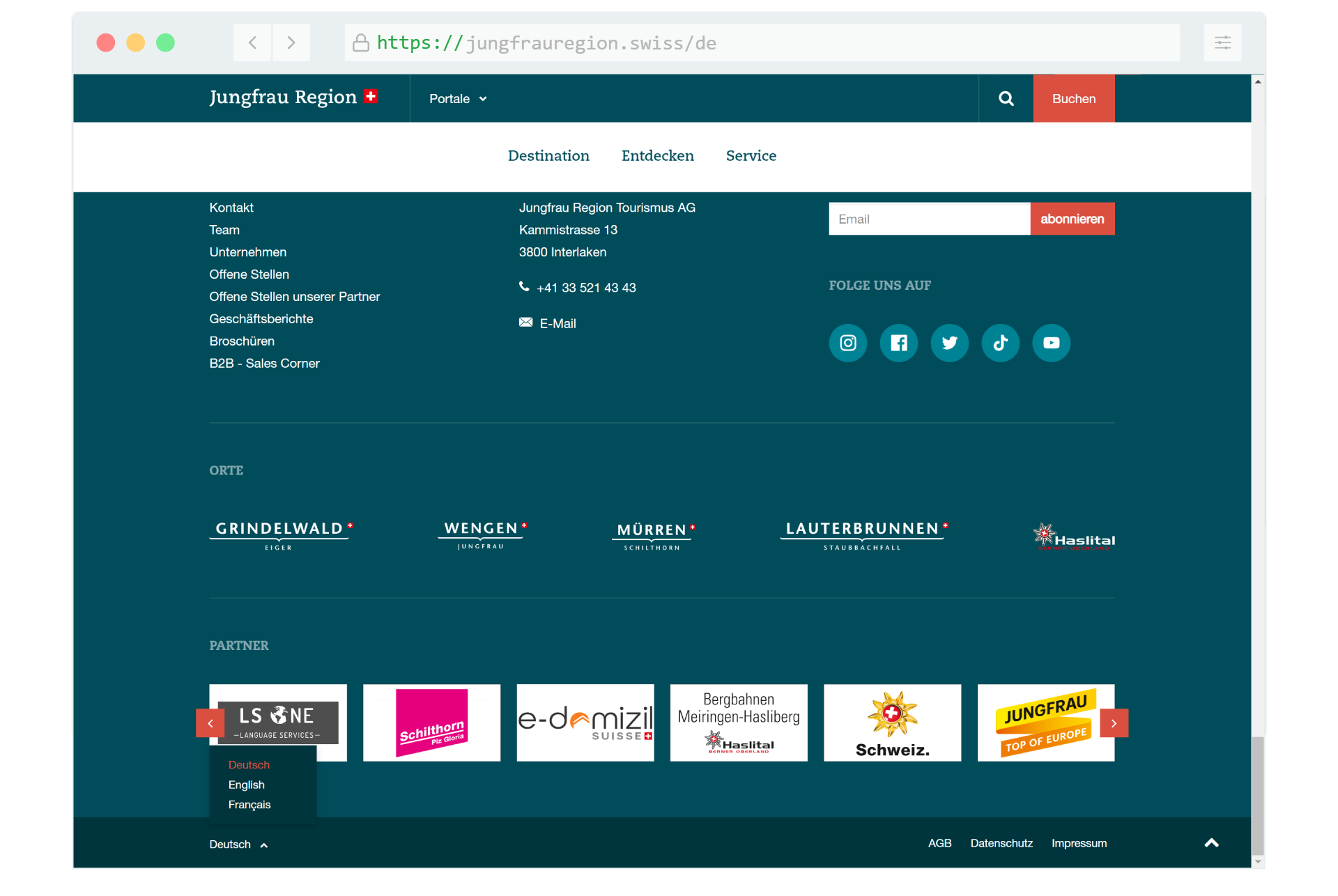Open the TikTok social link
Screen dimensions: 1338x896
[x=1000, y=343]
